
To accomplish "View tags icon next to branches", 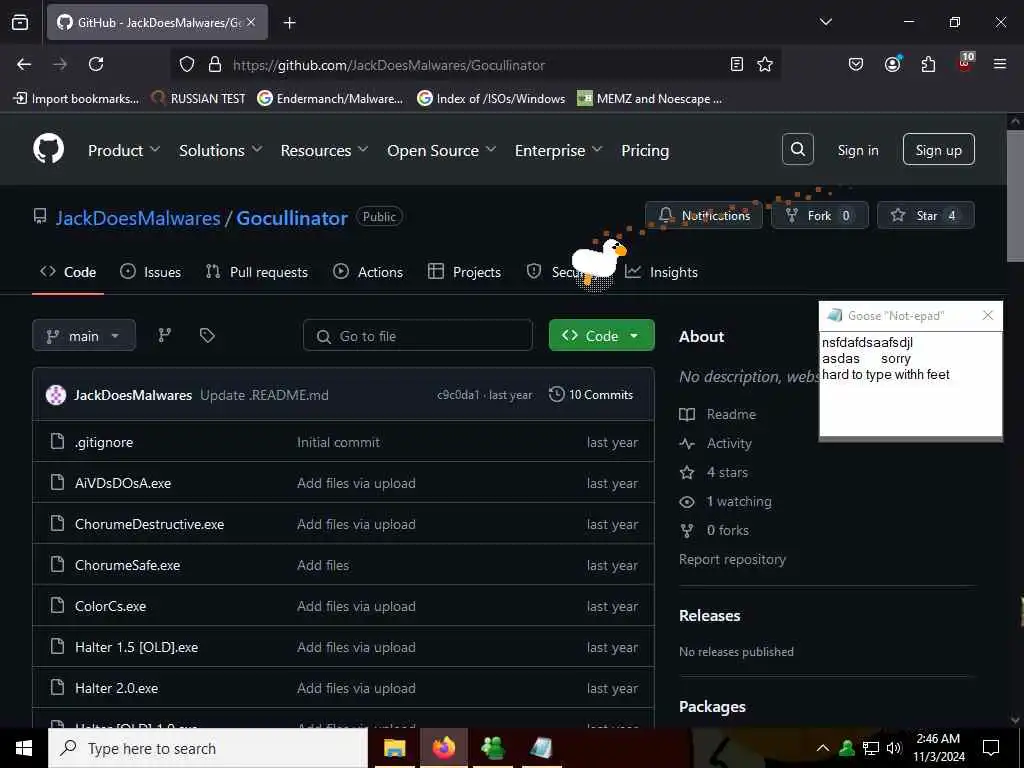I will (x=207, y=335).
